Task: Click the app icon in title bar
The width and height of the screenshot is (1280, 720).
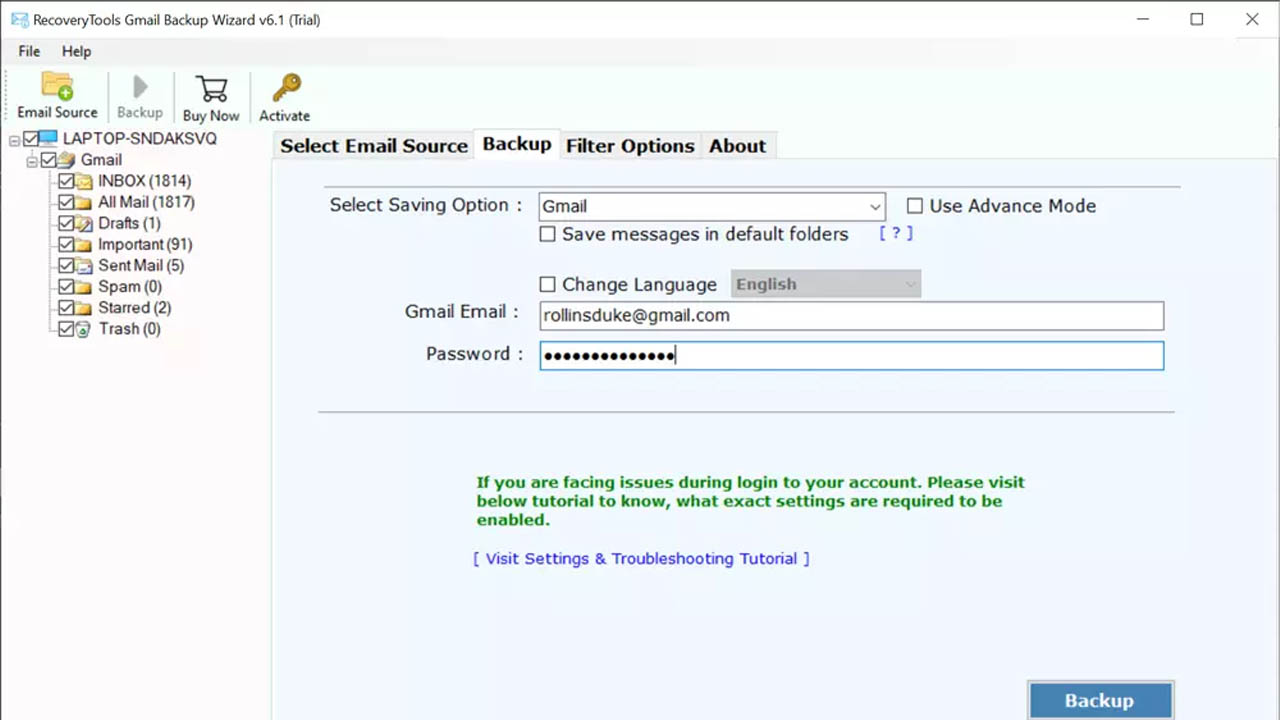Action: (19, 19)
